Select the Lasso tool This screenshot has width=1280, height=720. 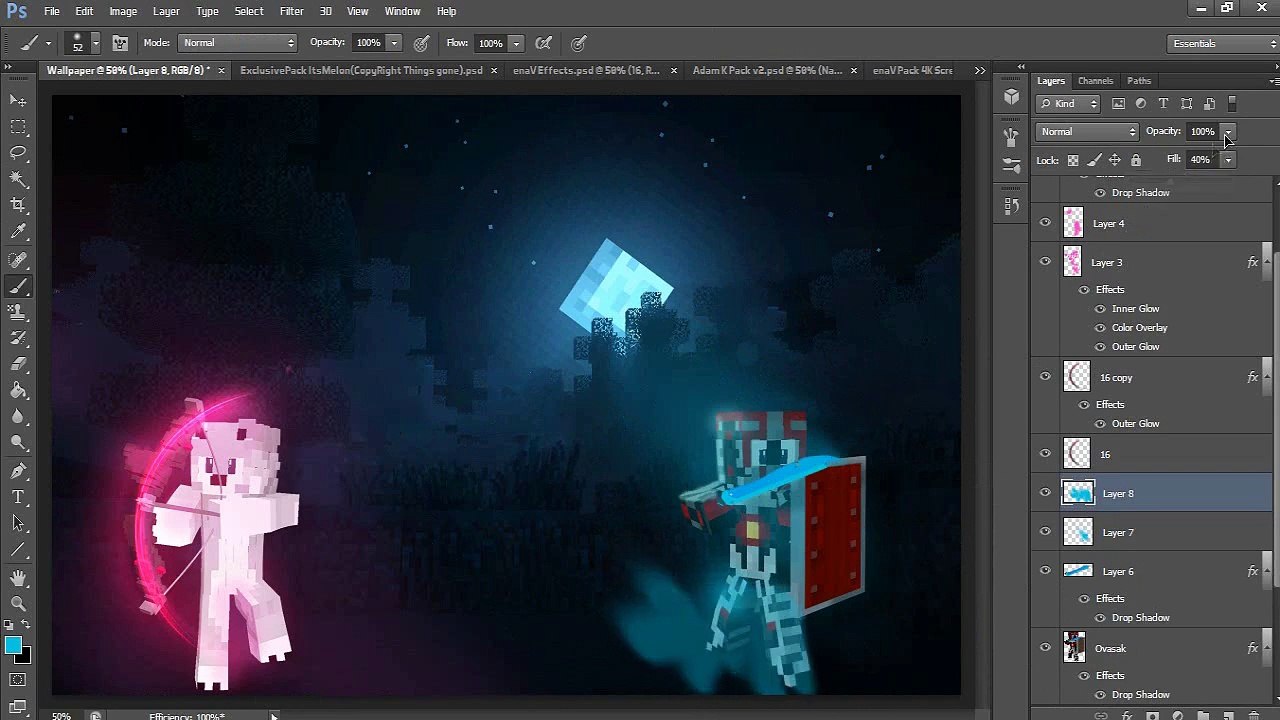(x=18, y=153)
